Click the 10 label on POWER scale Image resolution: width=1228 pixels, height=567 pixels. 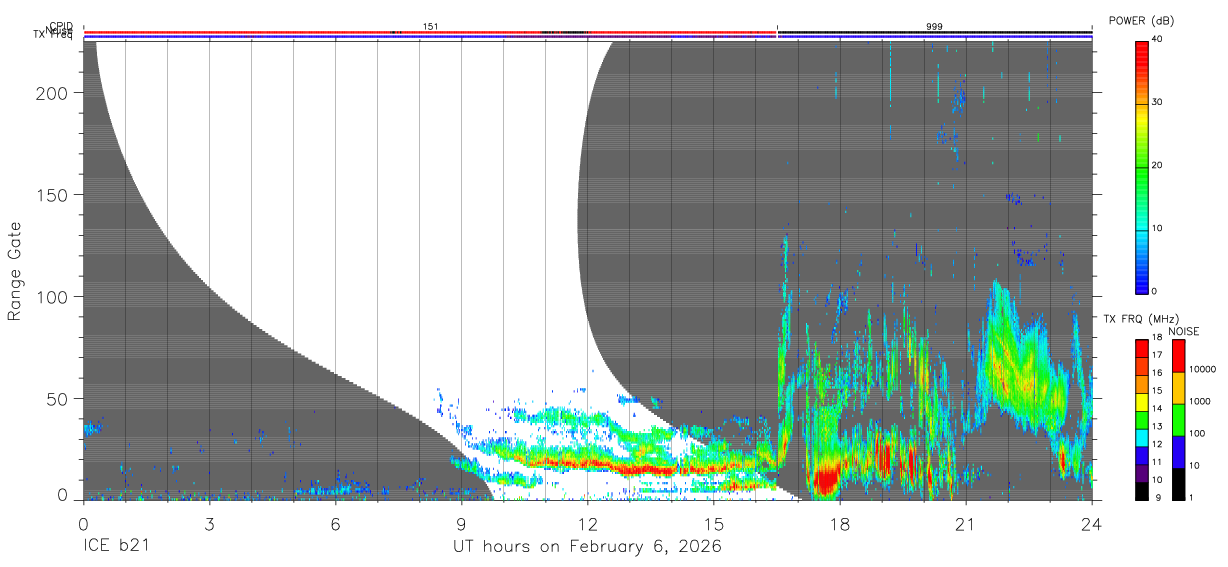pyautogui.click(x=1157, y=229)
